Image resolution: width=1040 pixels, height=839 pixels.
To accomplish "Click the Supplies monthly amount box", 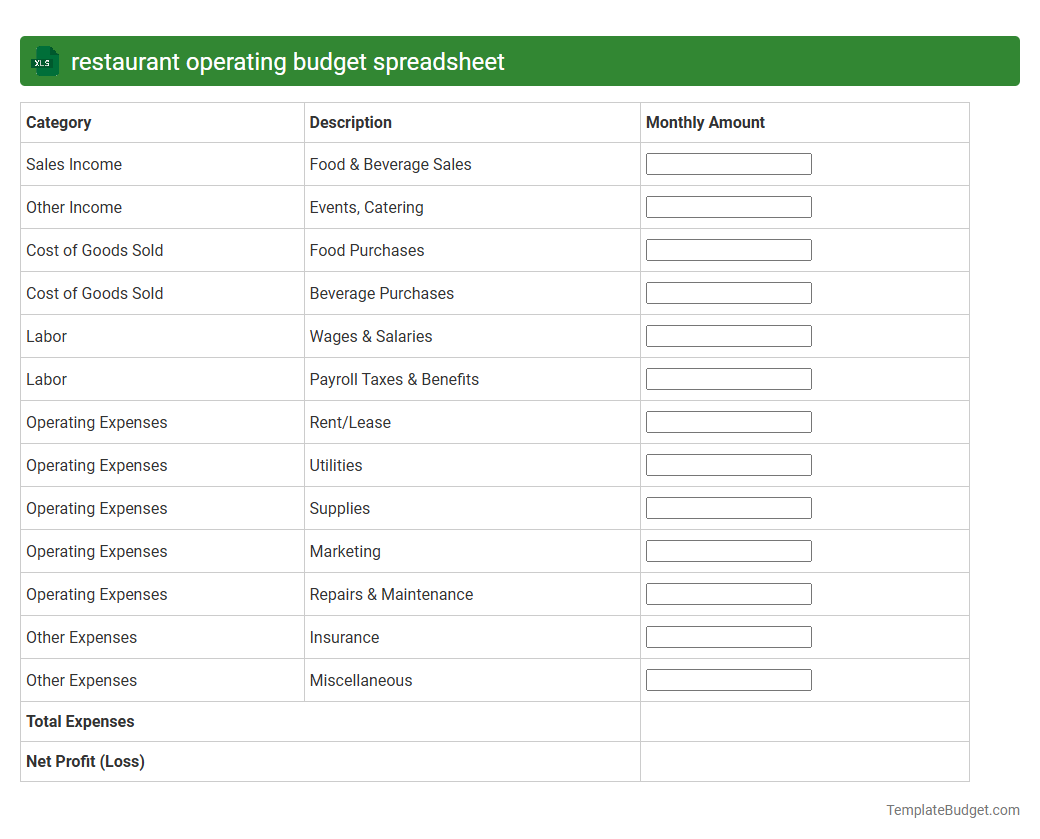I will [x=729, y=507].
